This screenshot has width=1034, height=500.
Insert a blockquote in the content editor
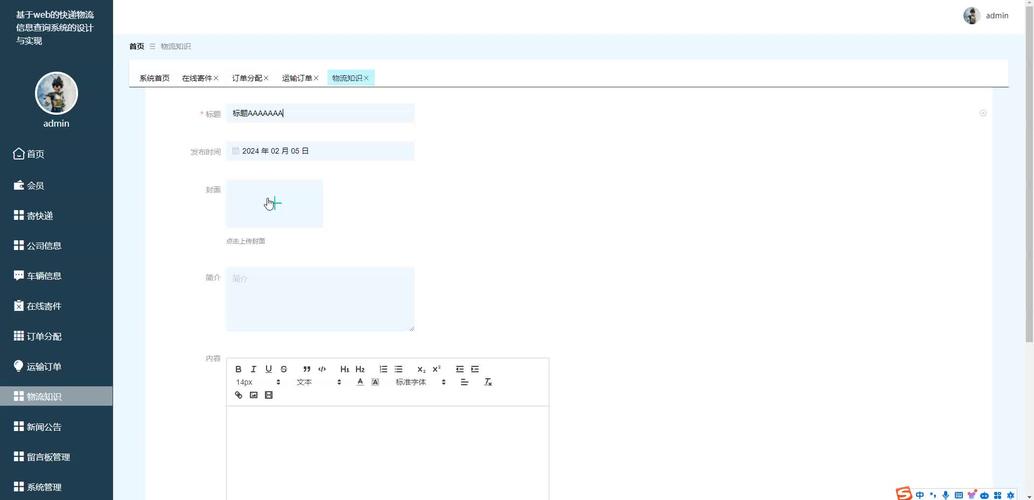coord(306,369)
